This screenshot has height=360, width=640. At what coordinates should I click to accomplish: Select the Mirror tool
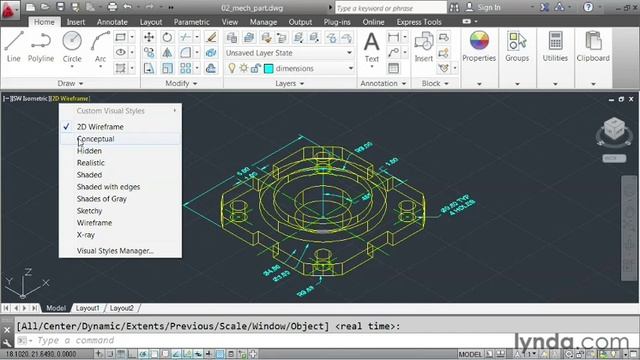click(x=167, y=52)
